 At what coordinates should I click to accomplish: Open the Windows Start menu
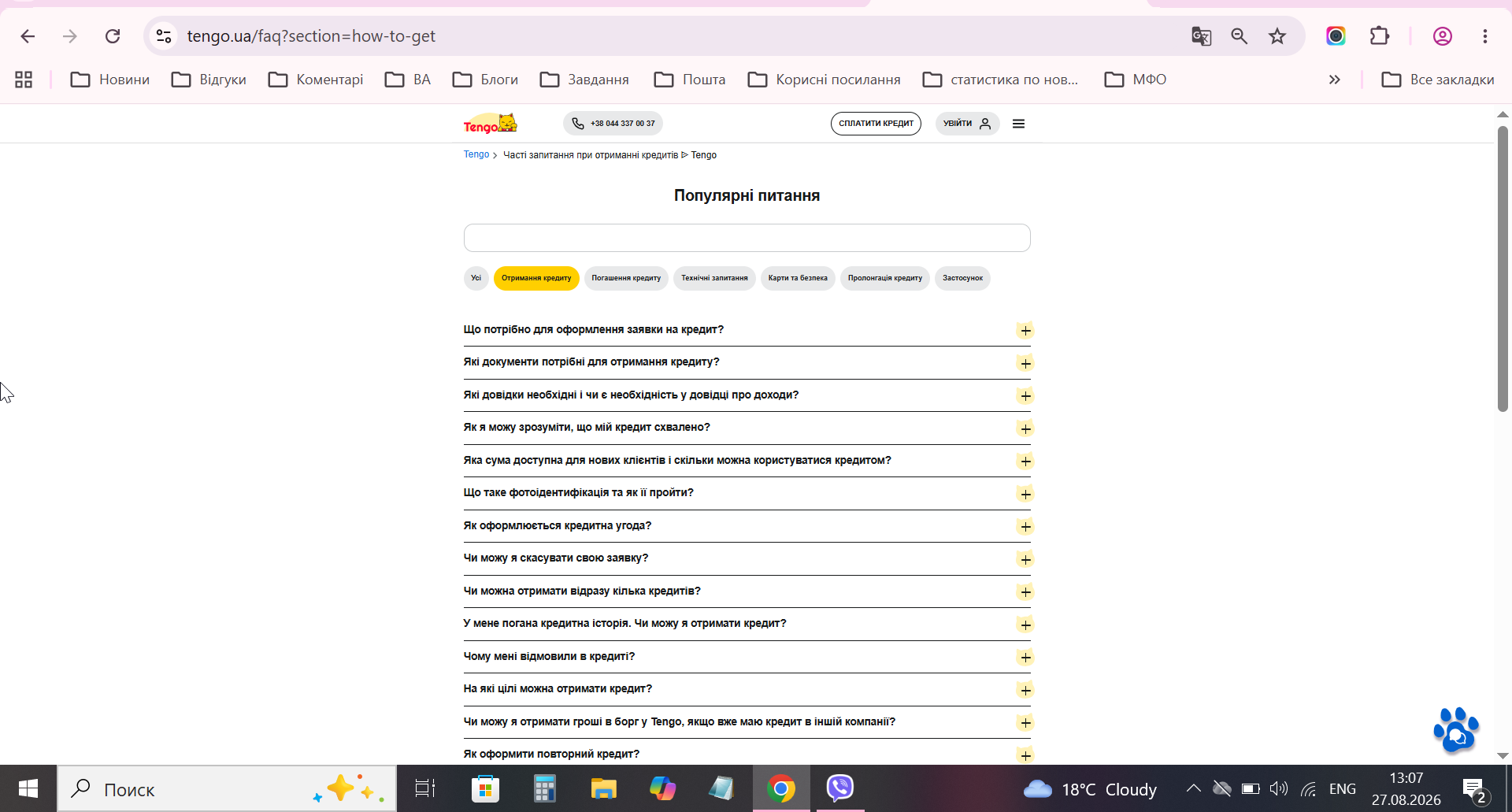28,788
